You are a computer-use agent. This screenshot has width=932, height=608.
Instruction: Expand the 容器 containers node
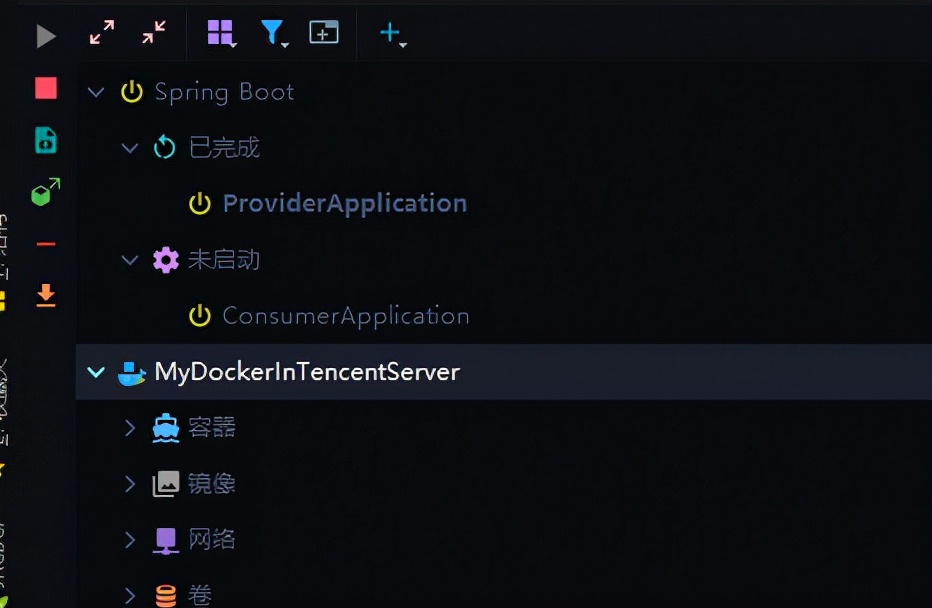(x=131, y=427)
